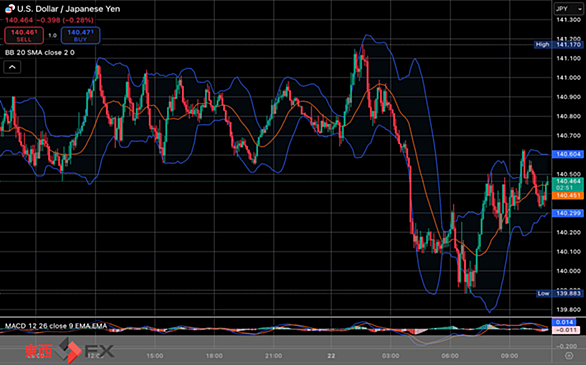The width and height of the screenshot is (586, 365).
Task: Select the orange 140.451 SMA price label
Action: tap(568, 195)
